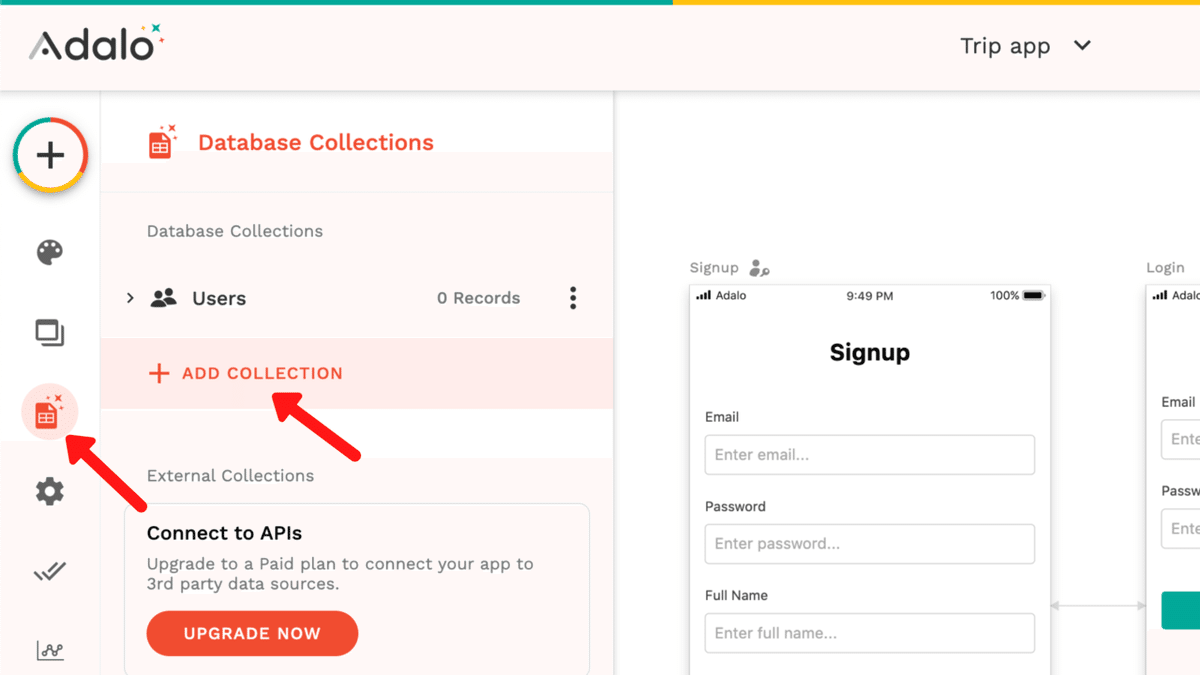Click the Enter password input field
Image resolution: width=1200 pixels, height=675 pixels.
coord(869,544)
